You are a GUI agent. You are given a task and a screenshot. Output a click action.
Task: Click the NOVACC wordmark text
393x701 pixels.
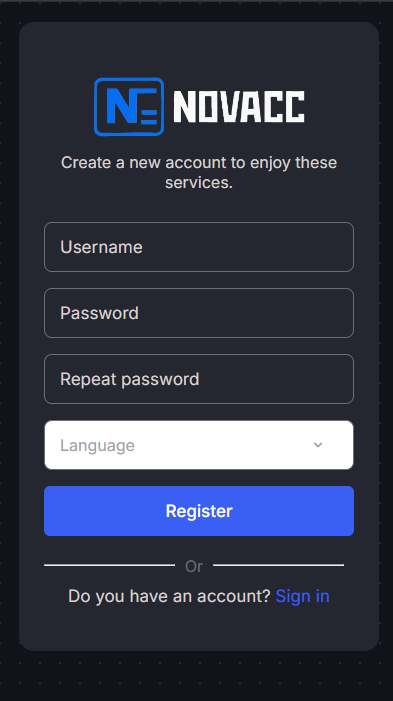[x=239, y=107]
